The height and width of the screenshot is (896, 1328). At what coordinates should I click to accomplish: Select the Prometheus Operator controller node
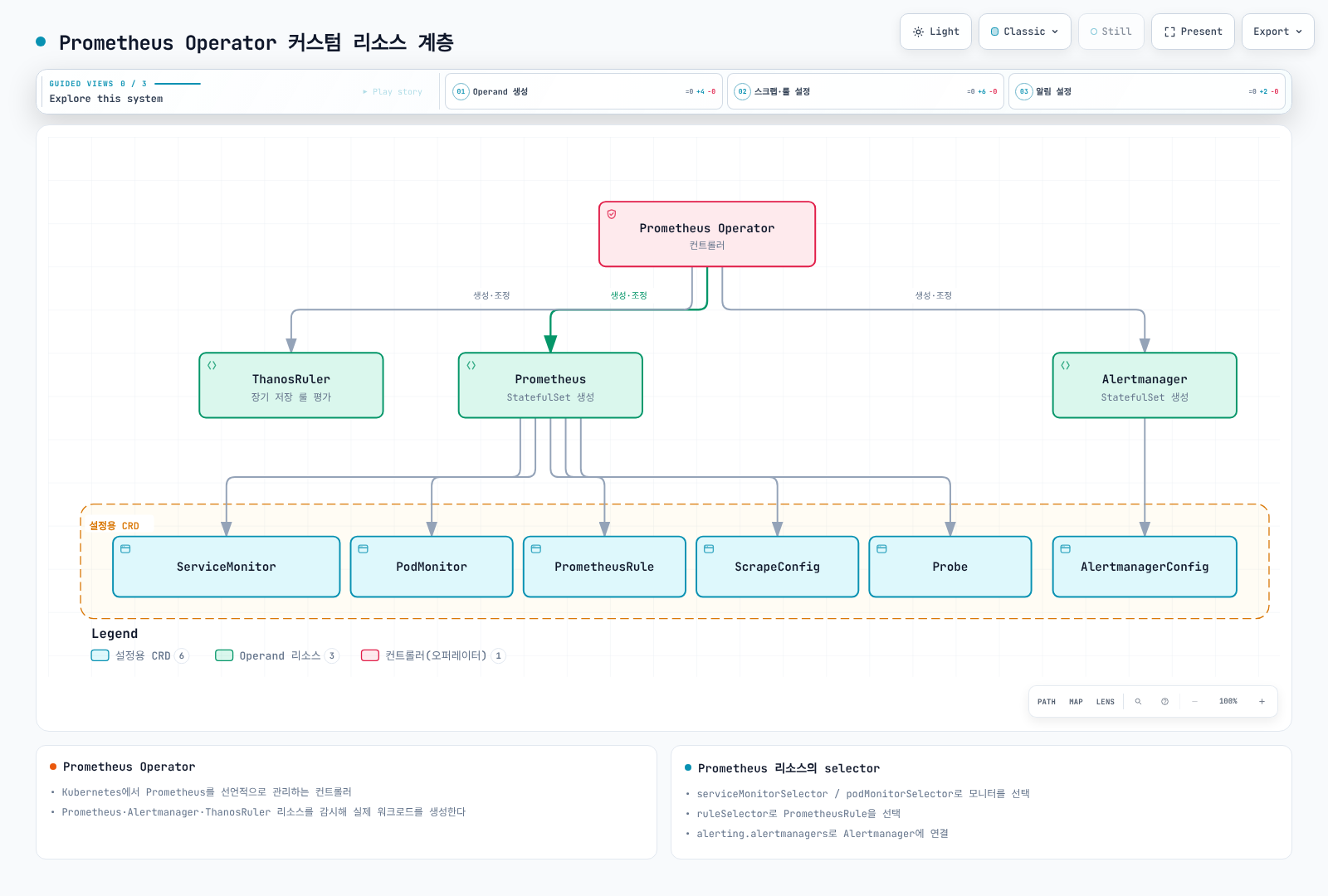[x=707, y=234]
